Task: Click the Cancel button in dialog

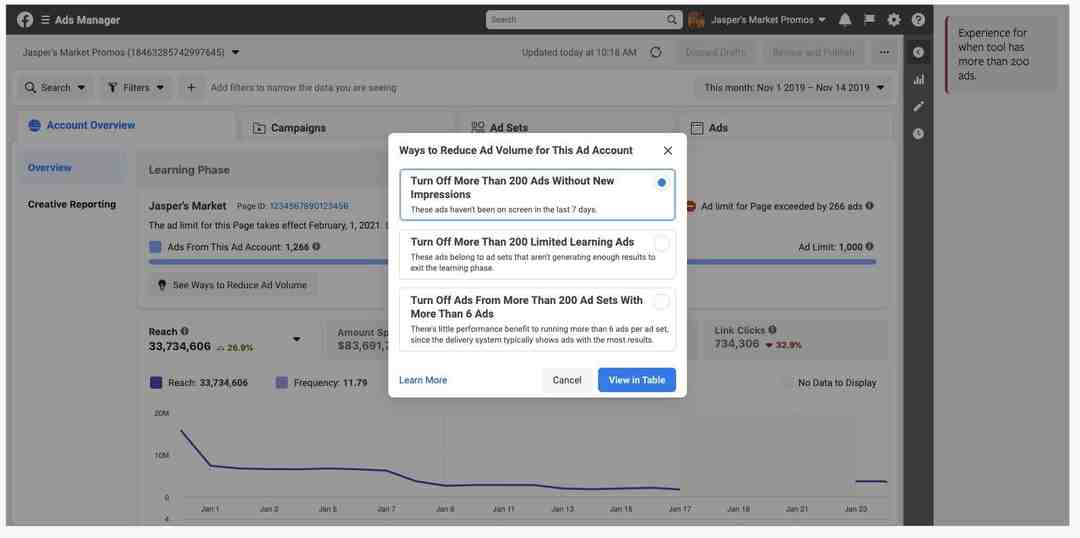Action: click(567, 380)
